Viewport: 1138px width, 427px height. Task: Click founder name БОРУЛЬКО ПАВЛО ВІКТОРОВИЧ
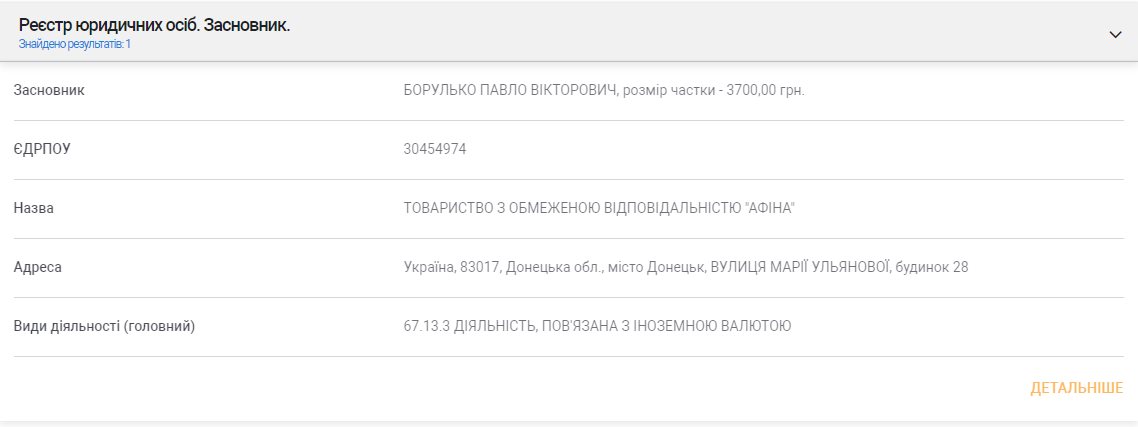510,91
